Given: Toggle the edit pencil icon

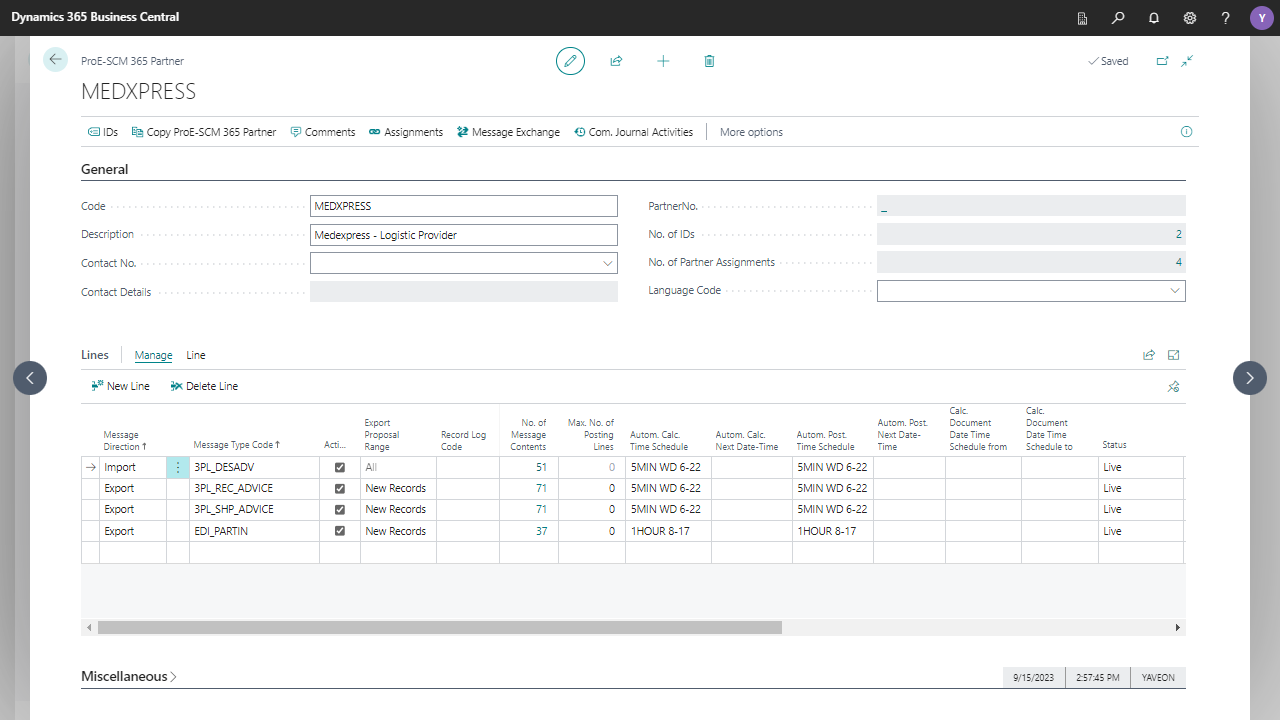Looking at the screenshot, I should [x=570, y=61].
